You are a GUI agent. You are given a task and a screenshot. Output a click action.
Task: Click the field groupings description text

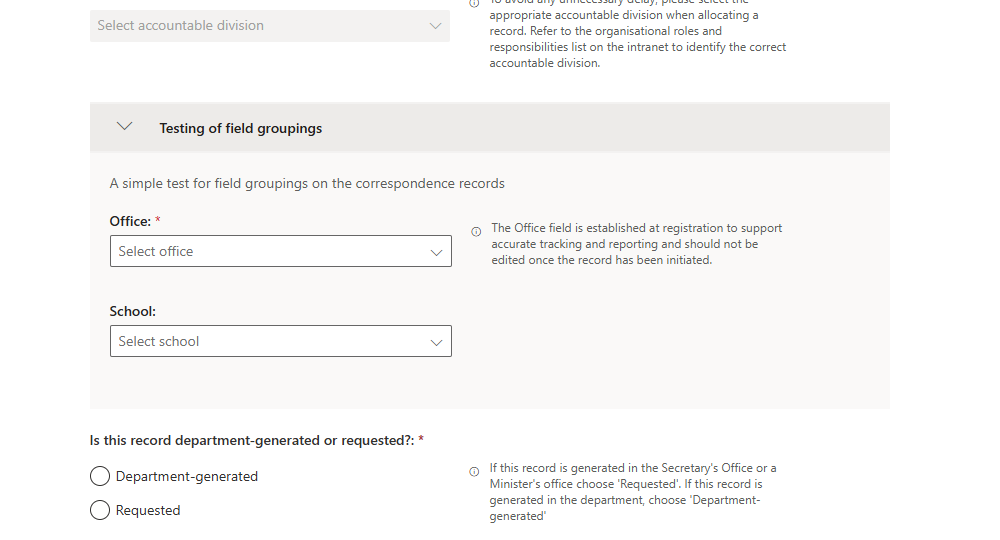coord(307,183)
